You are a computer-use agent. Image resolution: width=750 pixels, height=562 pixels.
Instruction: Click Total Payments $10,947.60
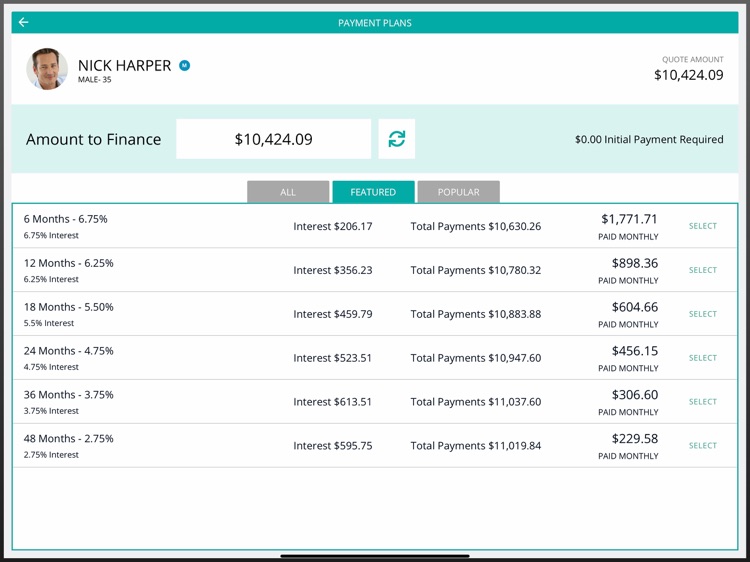coord(475,358)
